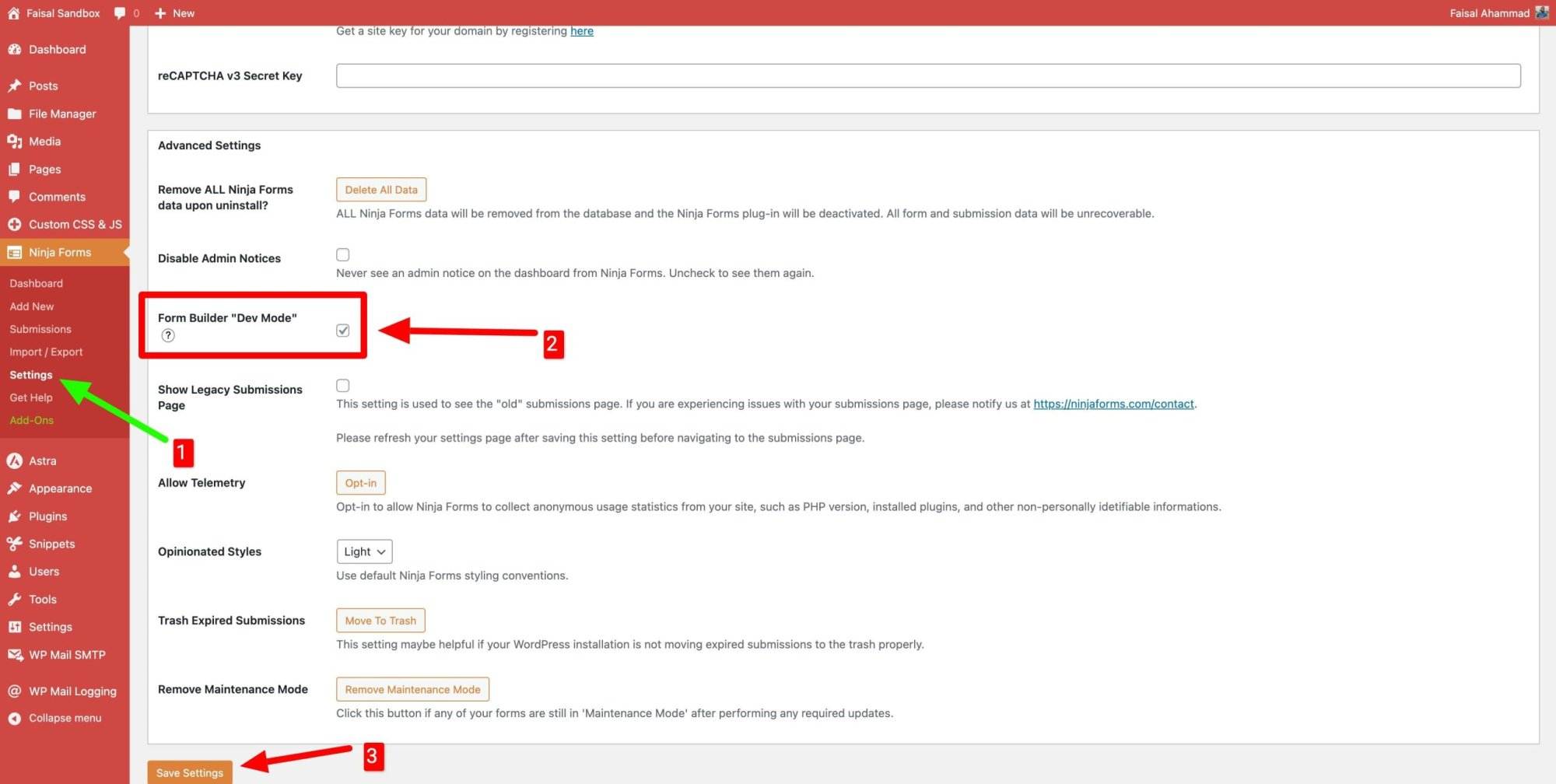Toggle the Disable Admin Notices checkbox

(x=342, y=254)
